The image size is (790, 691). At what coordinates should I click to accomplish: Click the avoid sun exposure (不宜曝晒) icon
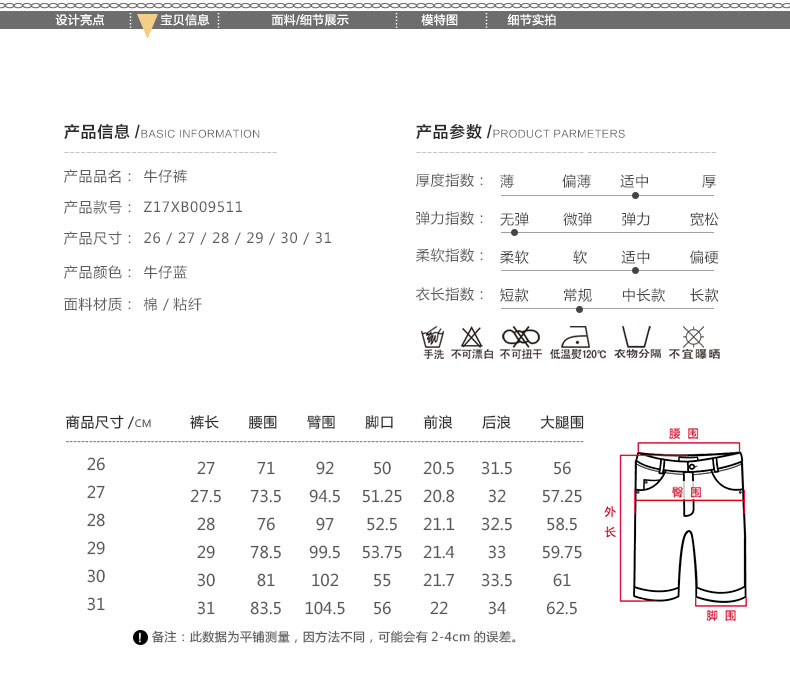693,336
